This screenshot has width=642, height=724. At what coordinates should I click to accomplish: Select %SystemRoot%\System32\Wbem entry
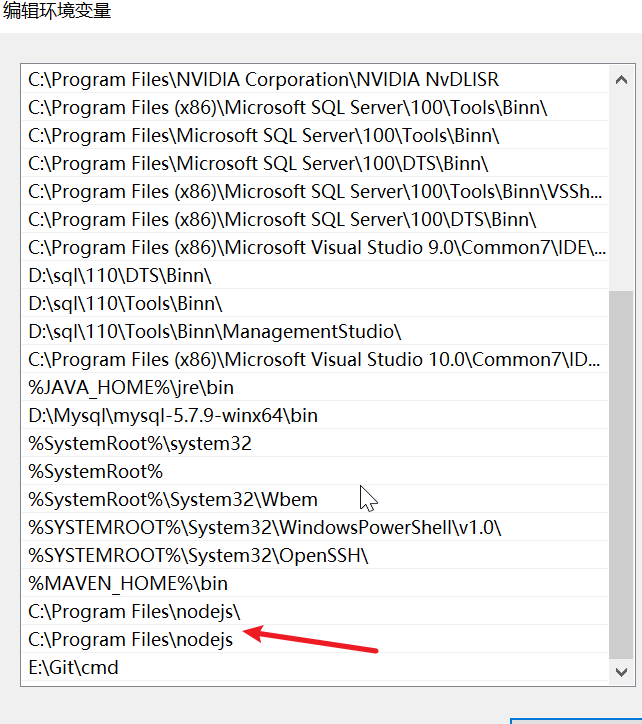[x=315, y=500]
